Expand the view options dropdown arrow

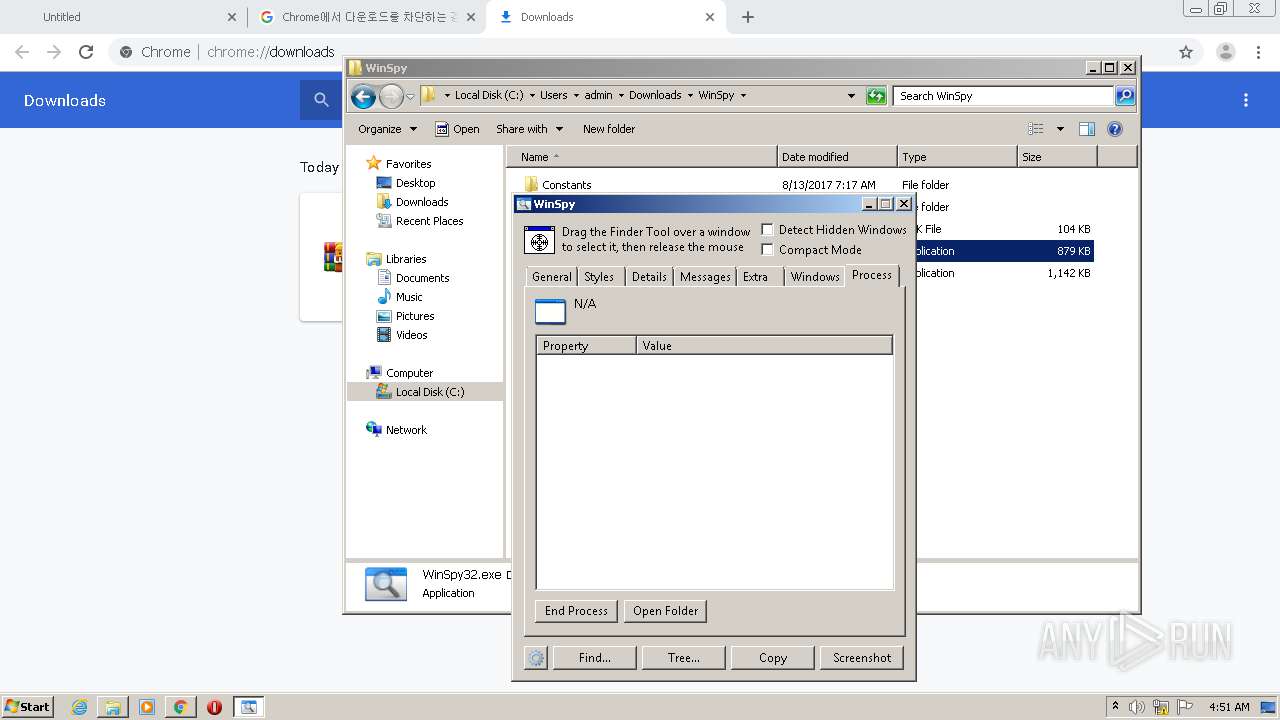[x=1060, y=129]
